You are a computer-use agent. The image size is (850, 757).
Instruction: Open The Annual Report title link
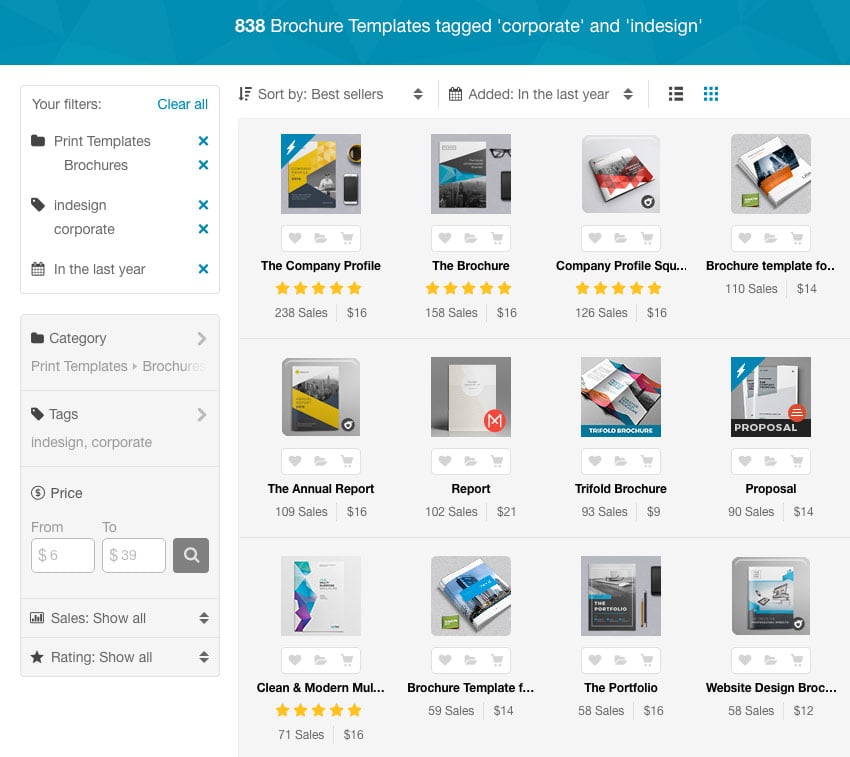point(321,489)
